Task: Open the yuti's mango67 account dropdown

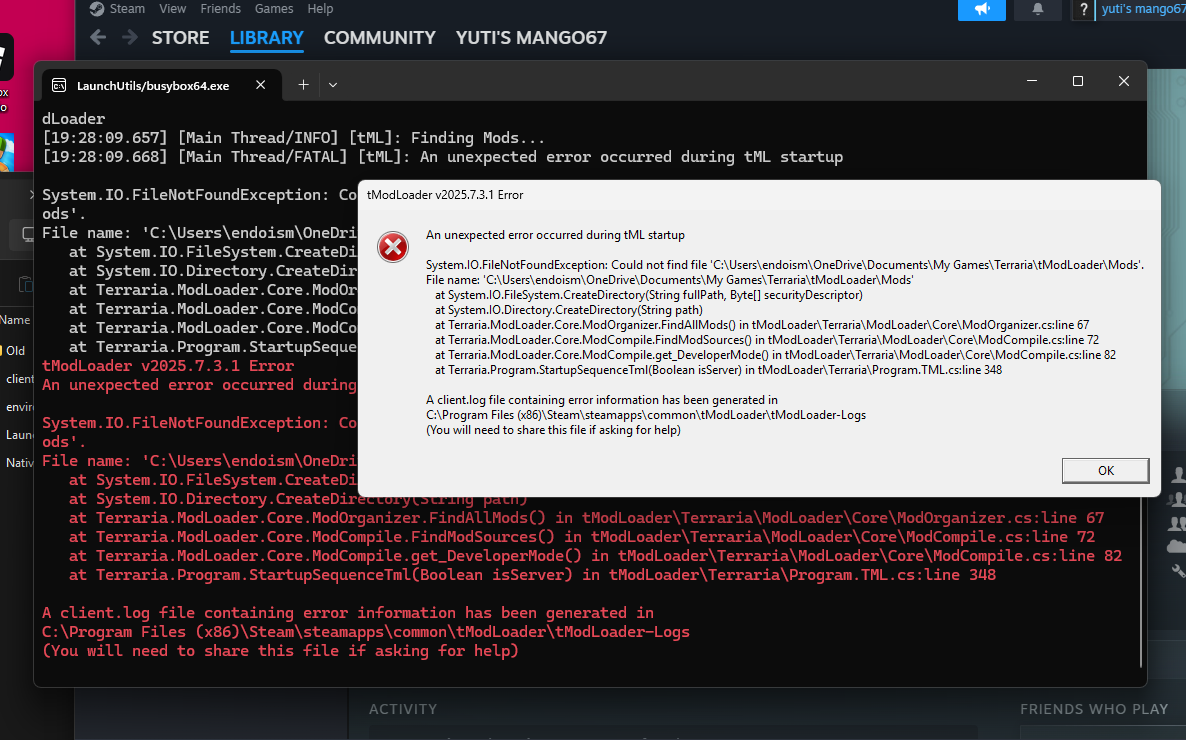Action: [1142, 9]
